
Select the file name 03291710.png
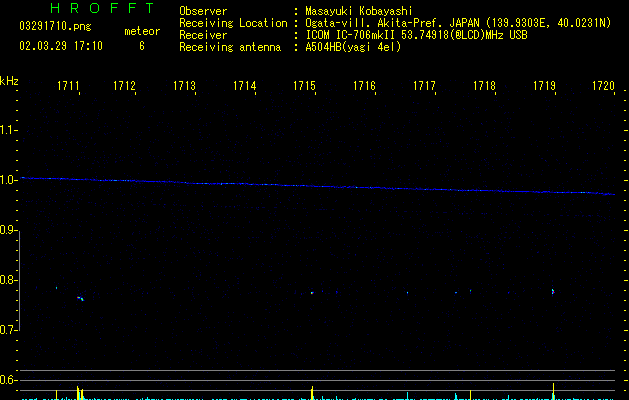[x=55, y=27]
